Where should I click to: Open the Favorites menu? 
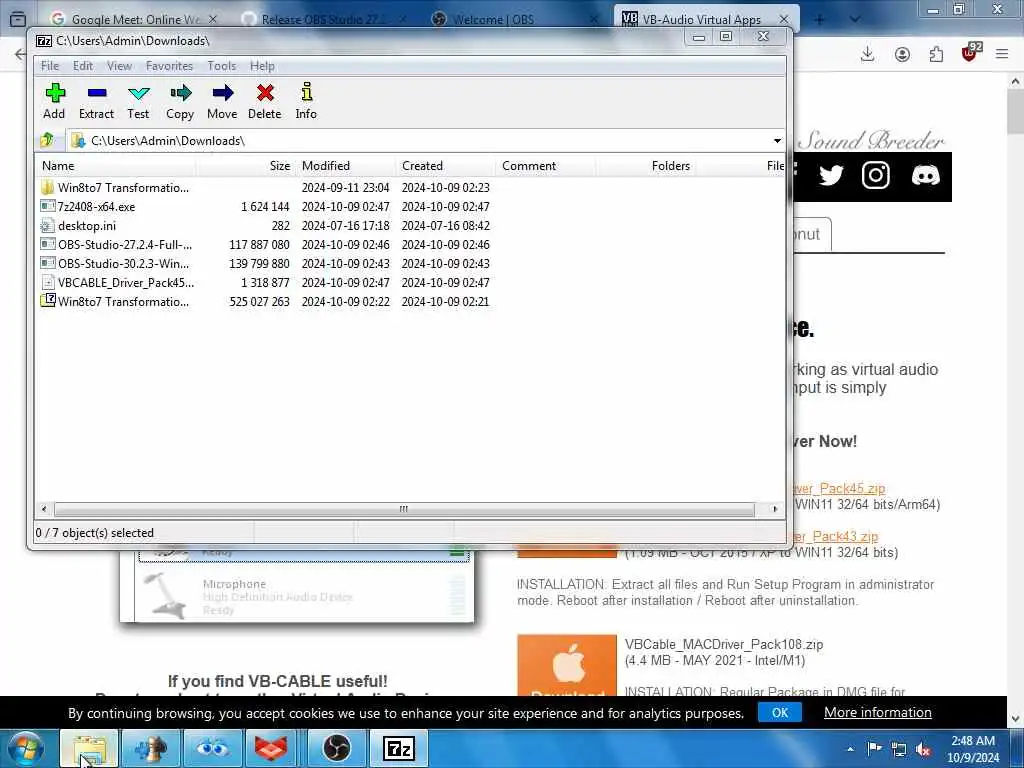169,66
